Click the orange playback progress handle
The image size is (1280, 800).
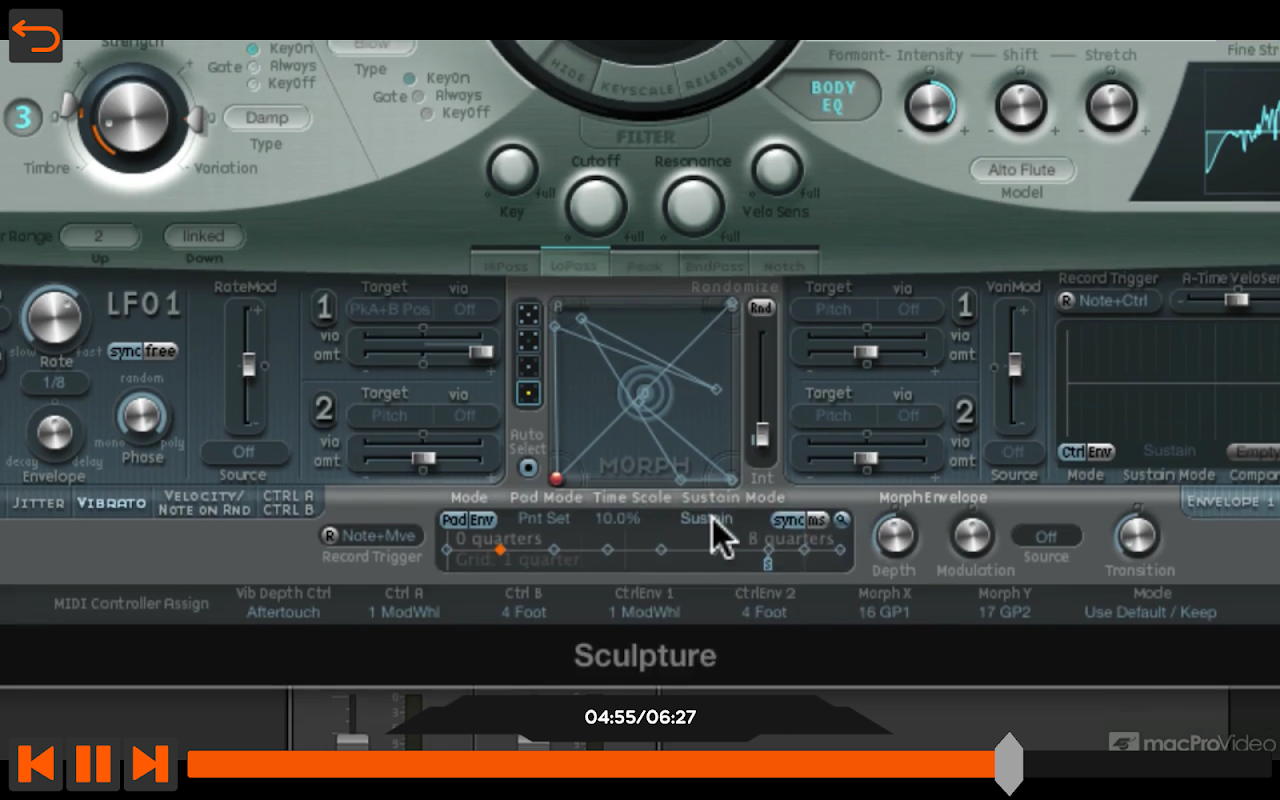(x=1009, y=765)
